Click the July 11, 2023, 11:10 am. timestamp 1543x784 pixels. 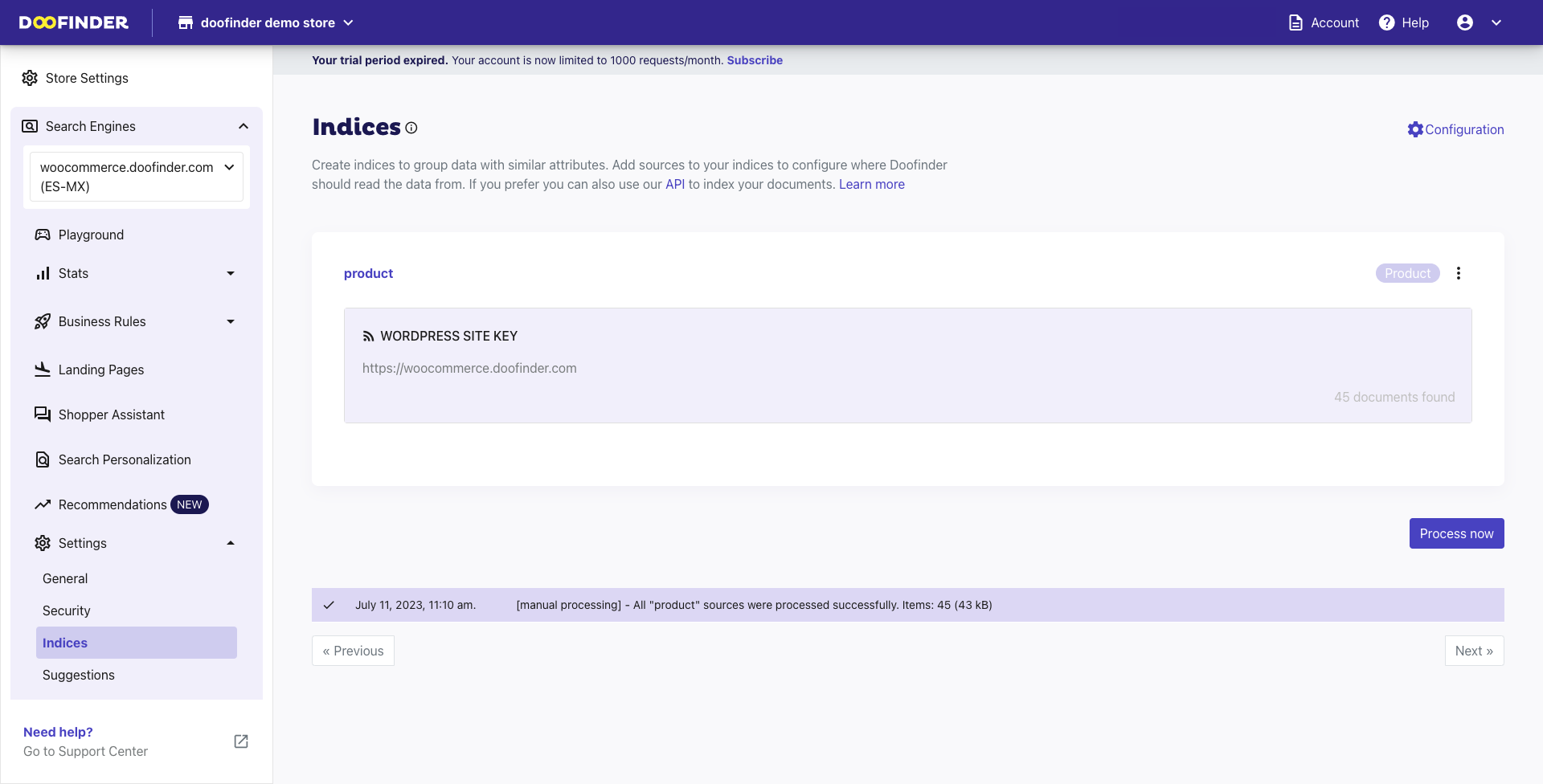pyautogui.click(x=415, y=605)
